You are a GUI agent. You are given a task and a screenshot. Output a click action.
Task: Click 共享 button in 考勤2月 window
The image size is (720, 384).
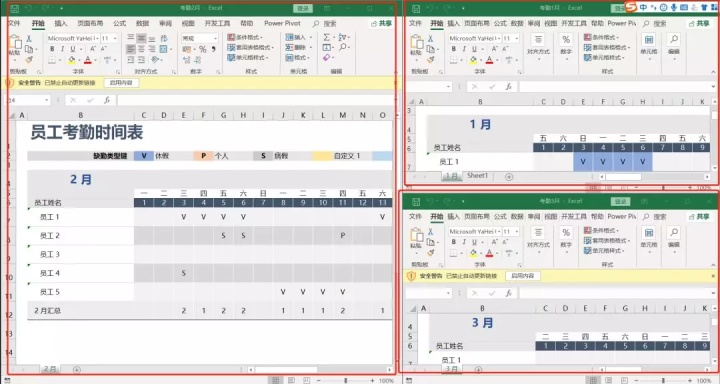click(381, 23)
